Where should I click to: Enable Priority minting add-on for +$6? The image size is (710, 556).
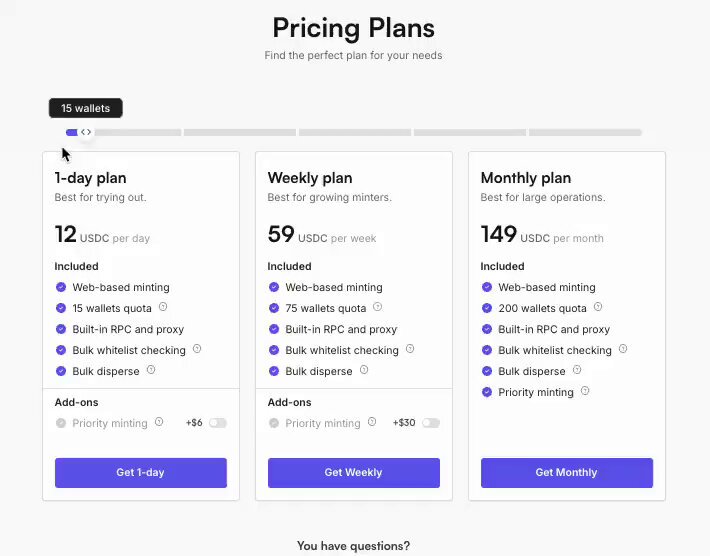tap(218, 423)
